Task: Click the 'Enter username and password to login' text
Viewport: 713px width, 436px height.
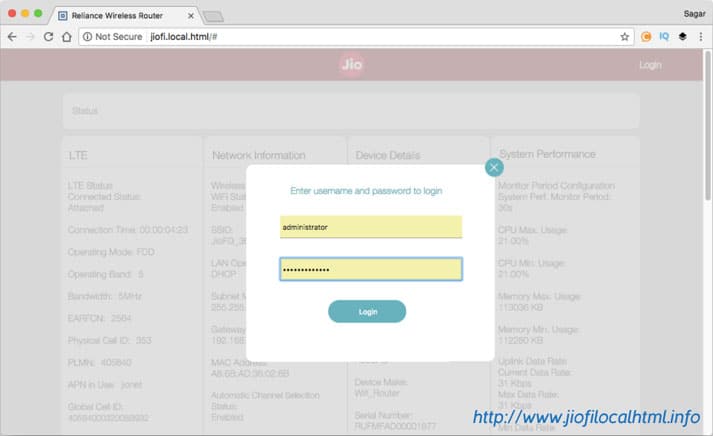Action: 366,191
